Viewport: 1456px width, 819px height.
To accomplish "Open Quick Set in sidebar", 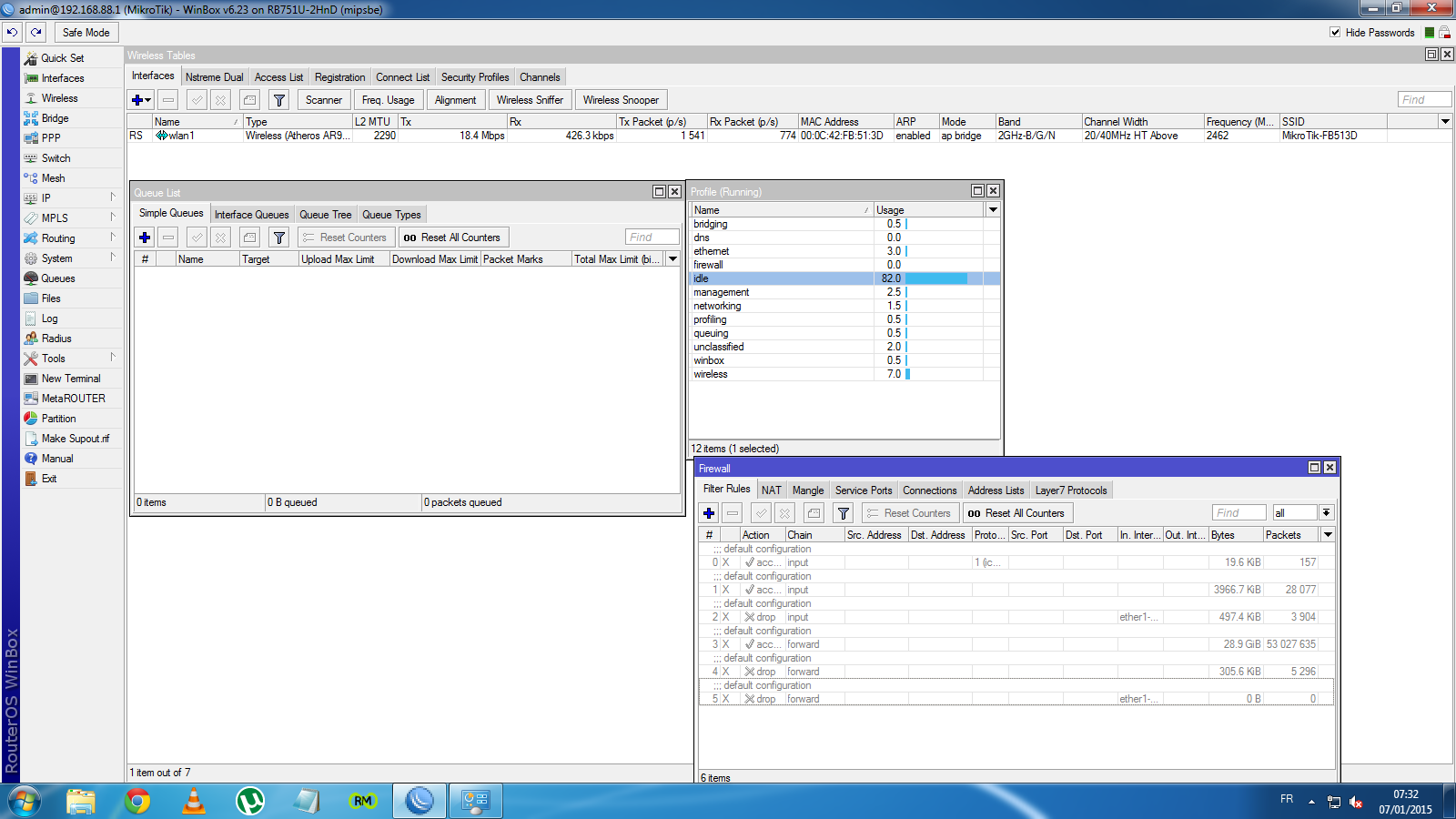I will pos(63,58).
